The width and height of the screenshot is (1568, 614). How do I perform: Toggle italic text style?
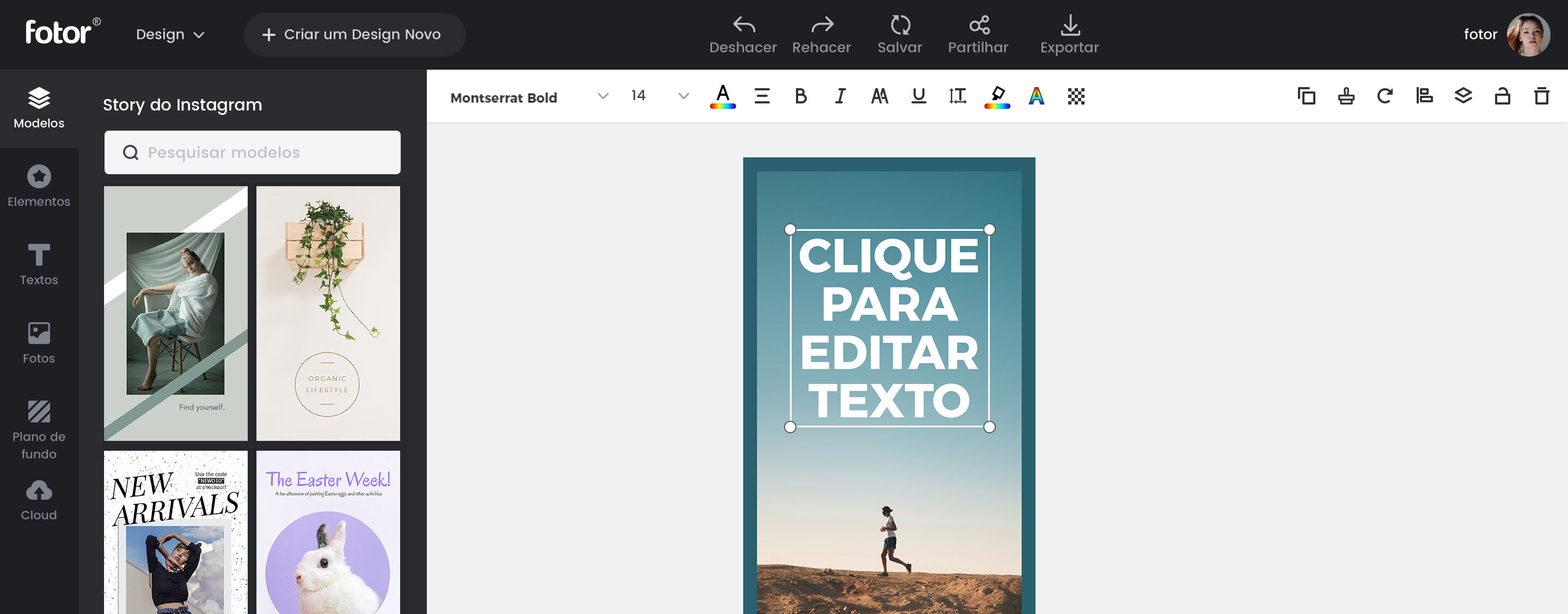coord(840,96)
